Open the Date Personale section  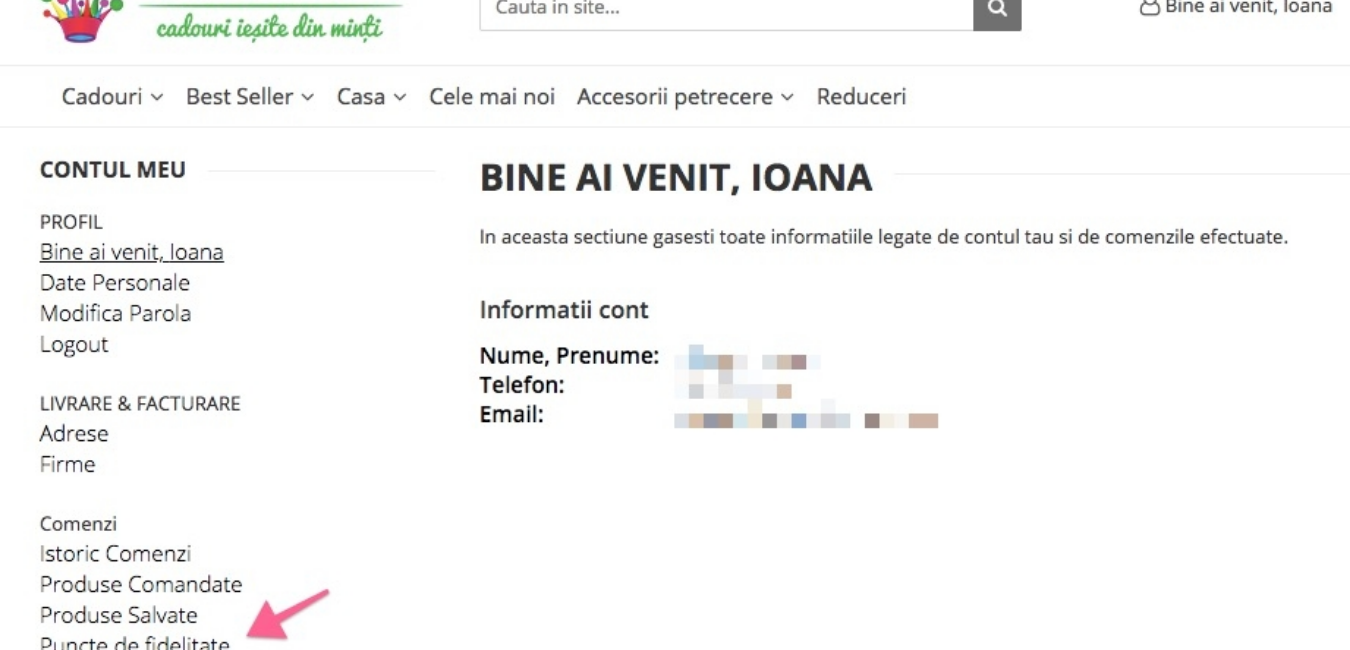[114, 282]
